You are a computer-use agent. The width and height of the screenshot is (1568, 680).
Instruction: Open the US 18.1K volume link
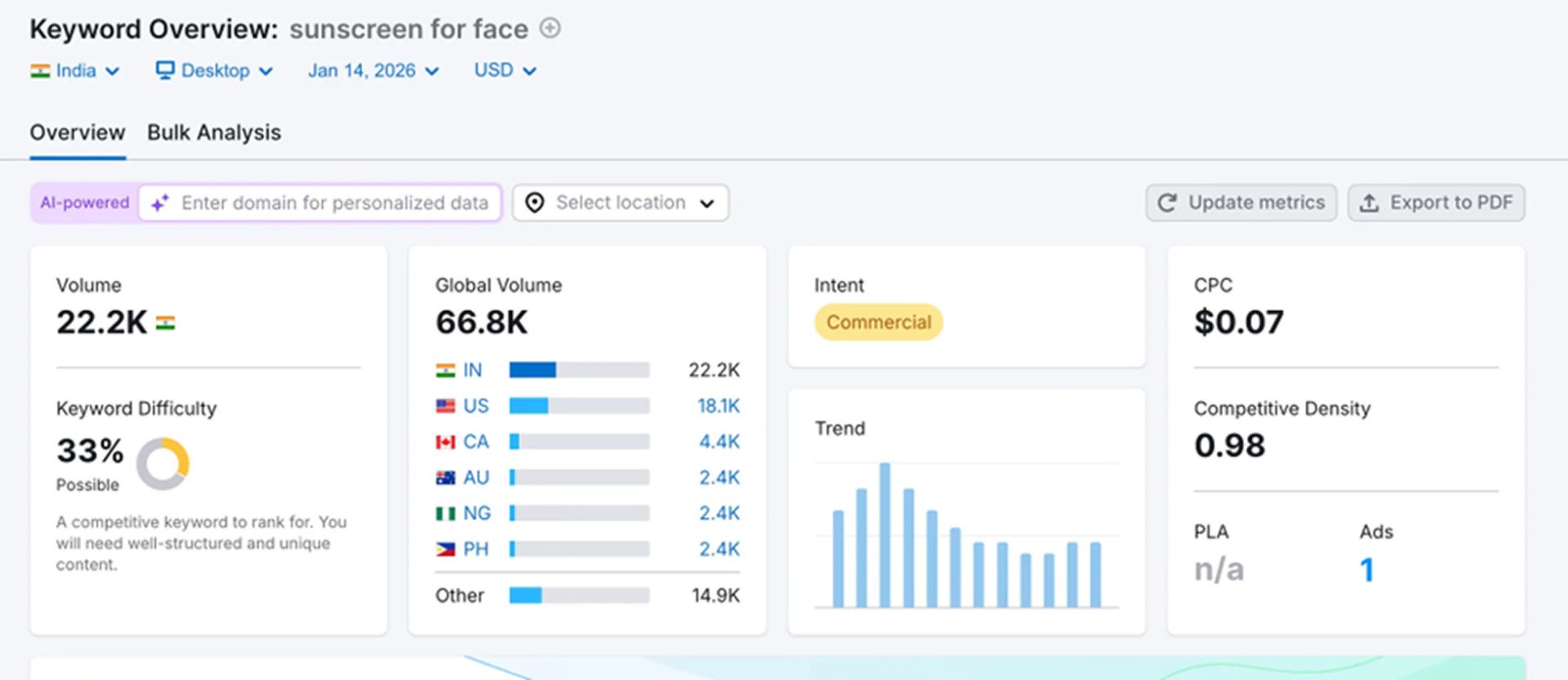pos(718,406)
